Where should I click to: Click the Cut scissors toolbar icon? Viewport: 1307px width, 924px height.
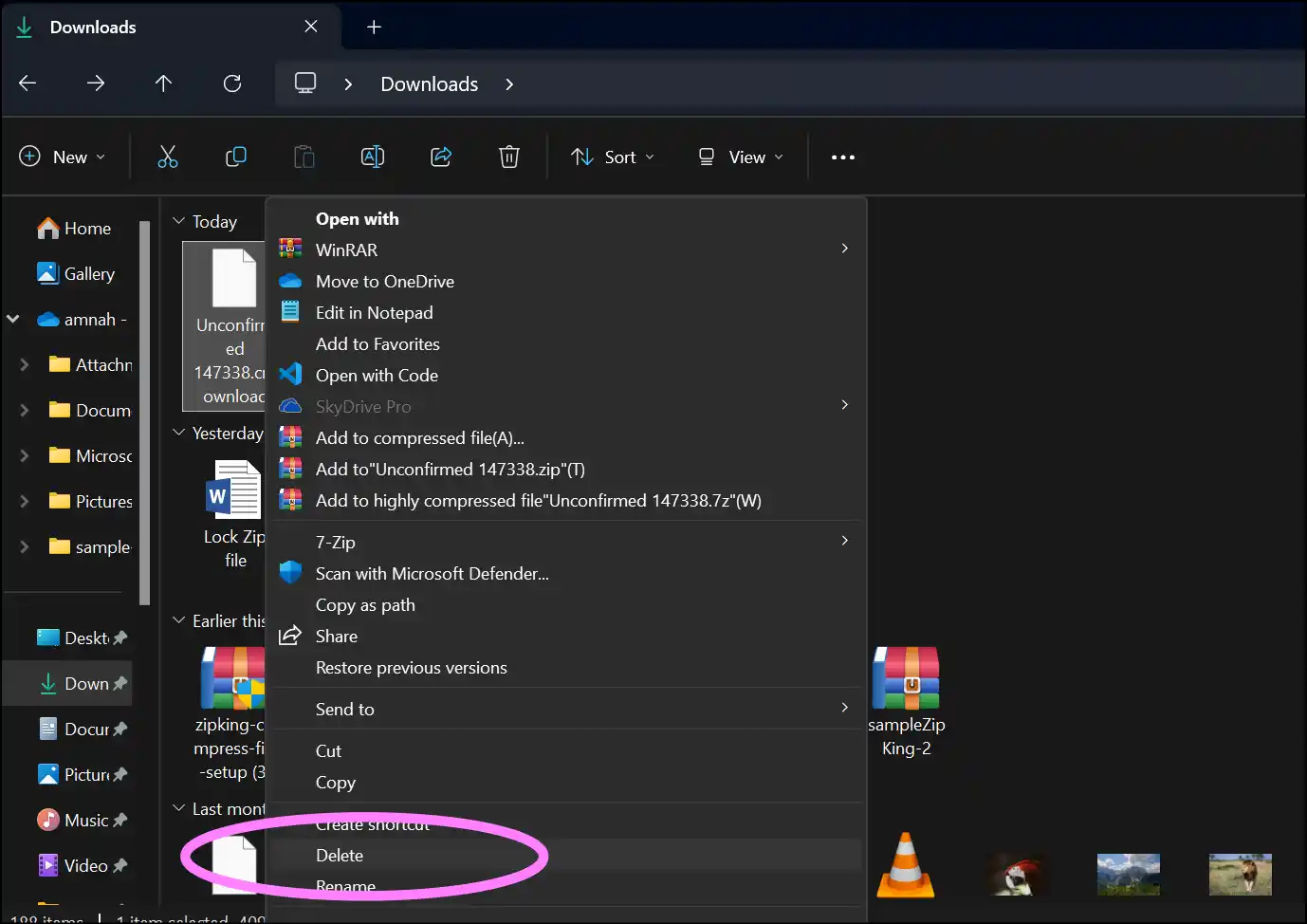pos(168,157)
